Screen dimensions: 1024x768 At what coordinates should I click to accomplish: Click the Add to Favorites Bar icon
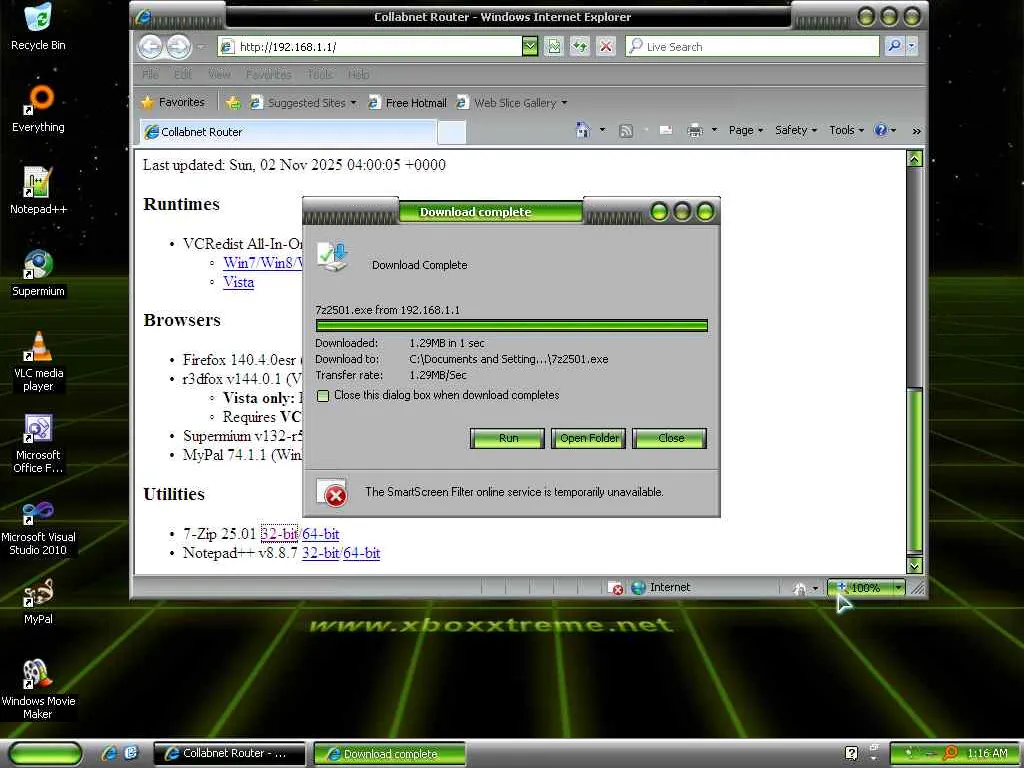233,103
